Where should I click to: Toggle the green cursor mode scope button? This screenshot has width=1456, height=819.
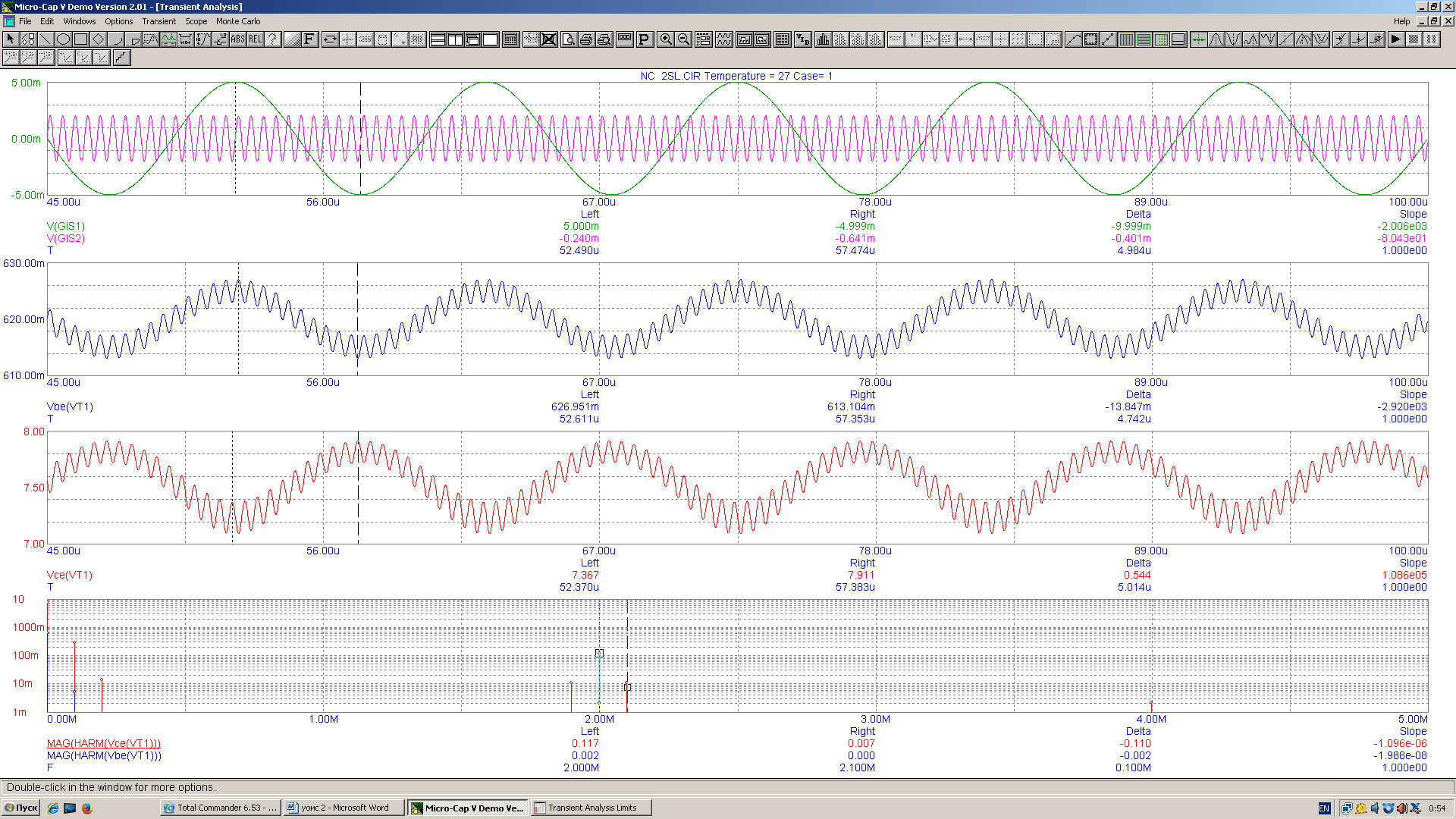(168, 39)
